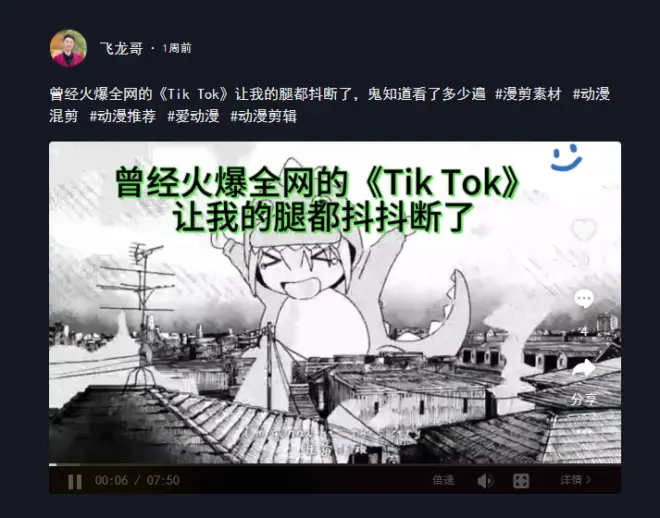The width and height of the screenshot is (660, 518).
Task: Click the username 飞龙哥
Action: 122,48
